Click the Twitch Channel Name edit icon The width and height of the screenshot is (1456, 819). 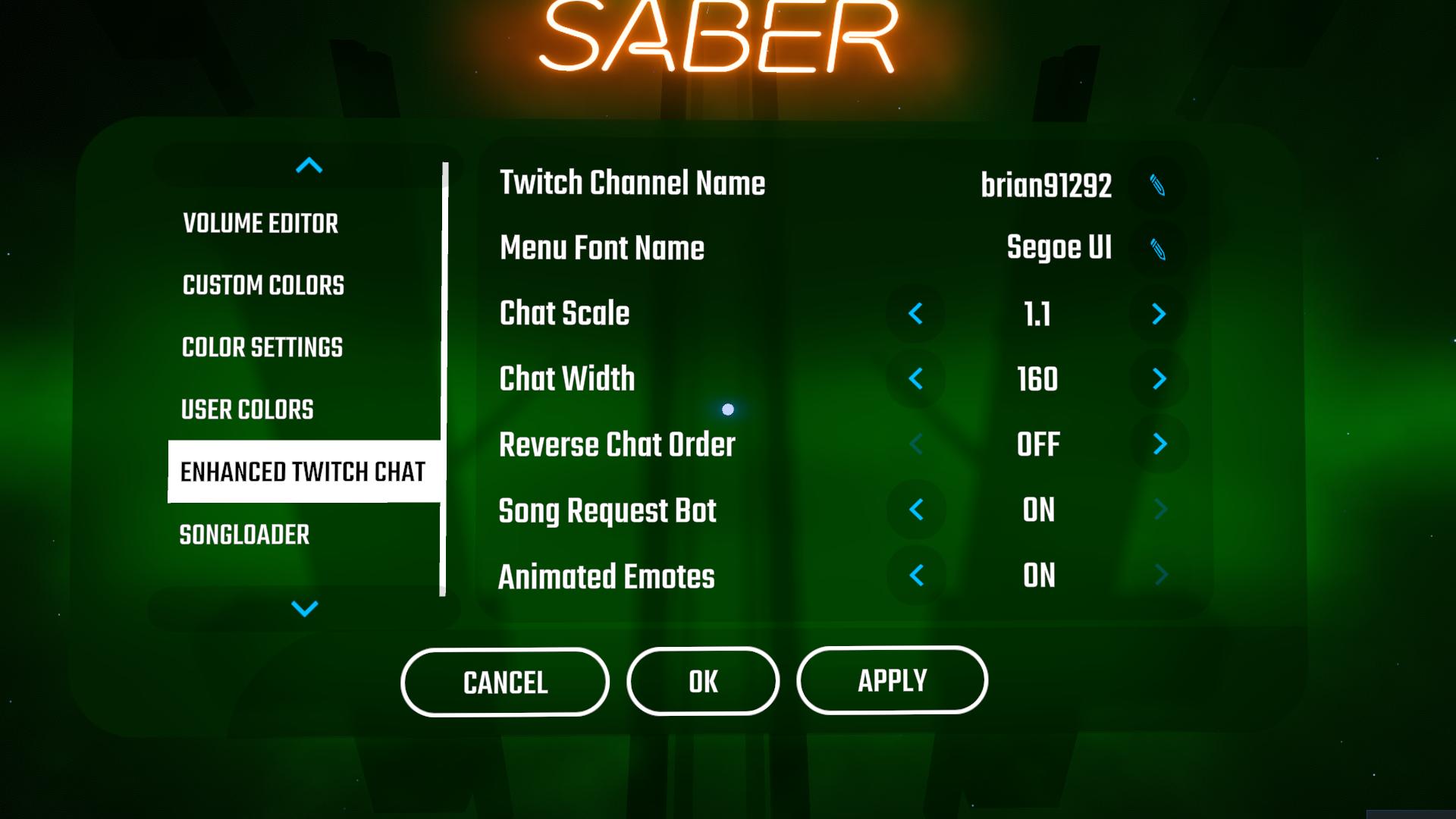1157,184
